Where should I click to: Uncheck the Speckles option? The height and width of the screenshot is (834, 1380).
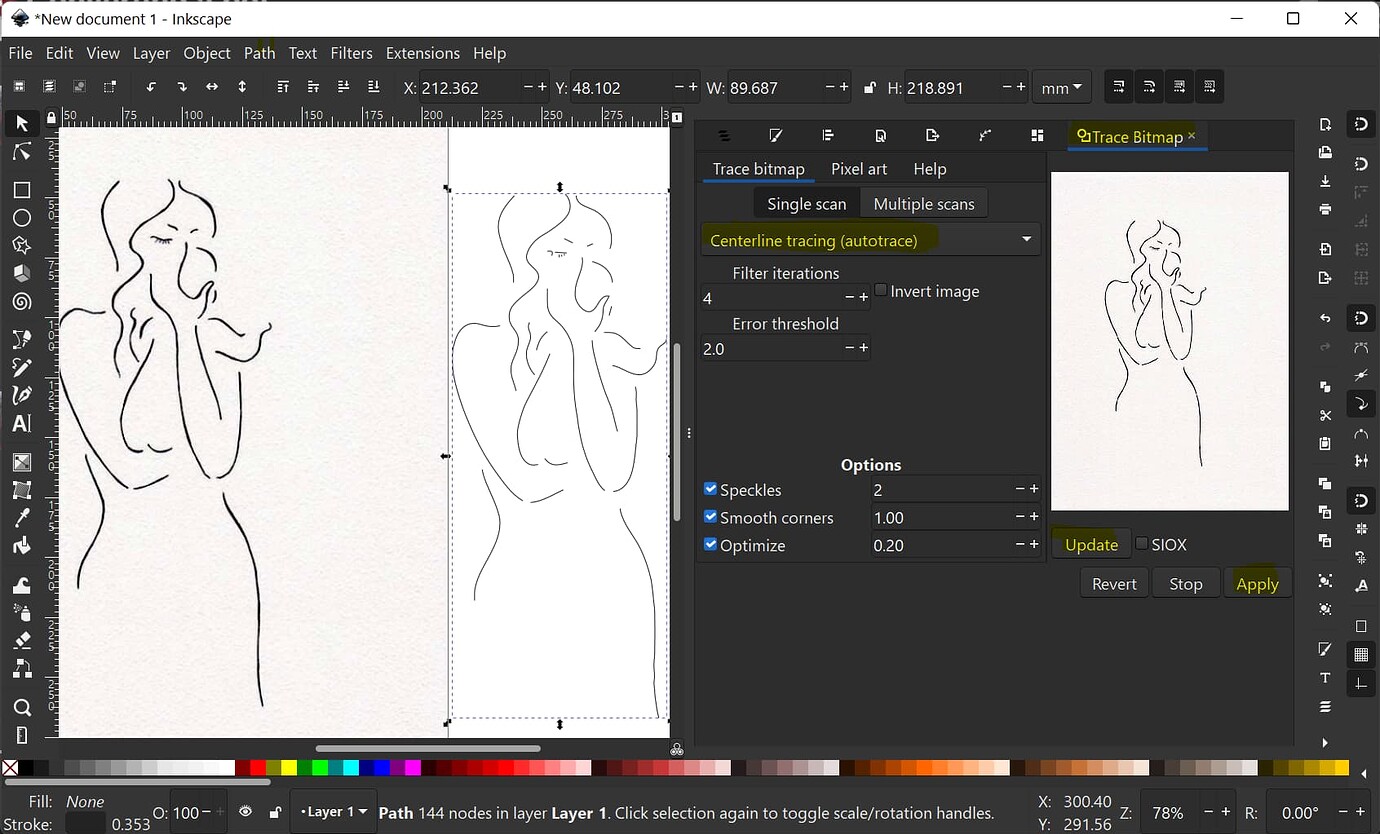point(710,489)
